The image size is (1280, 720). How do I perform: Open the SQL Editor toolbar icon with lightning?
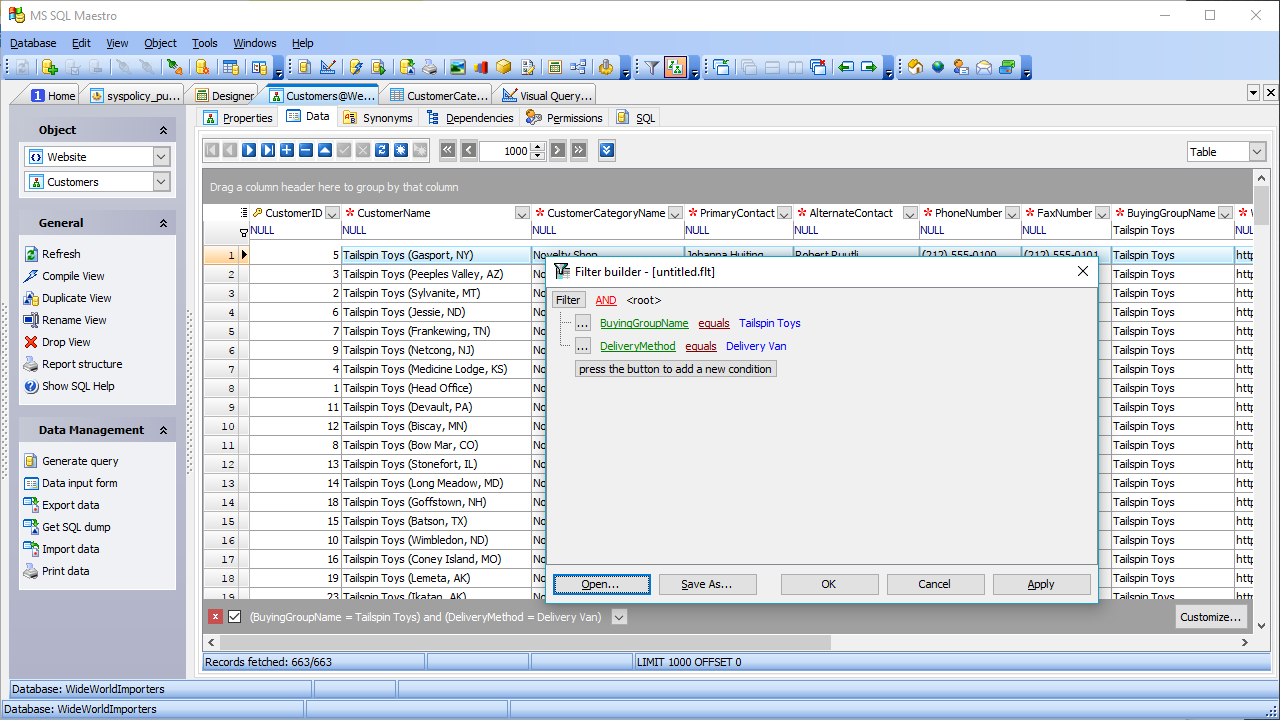click(x=355, y=67)
